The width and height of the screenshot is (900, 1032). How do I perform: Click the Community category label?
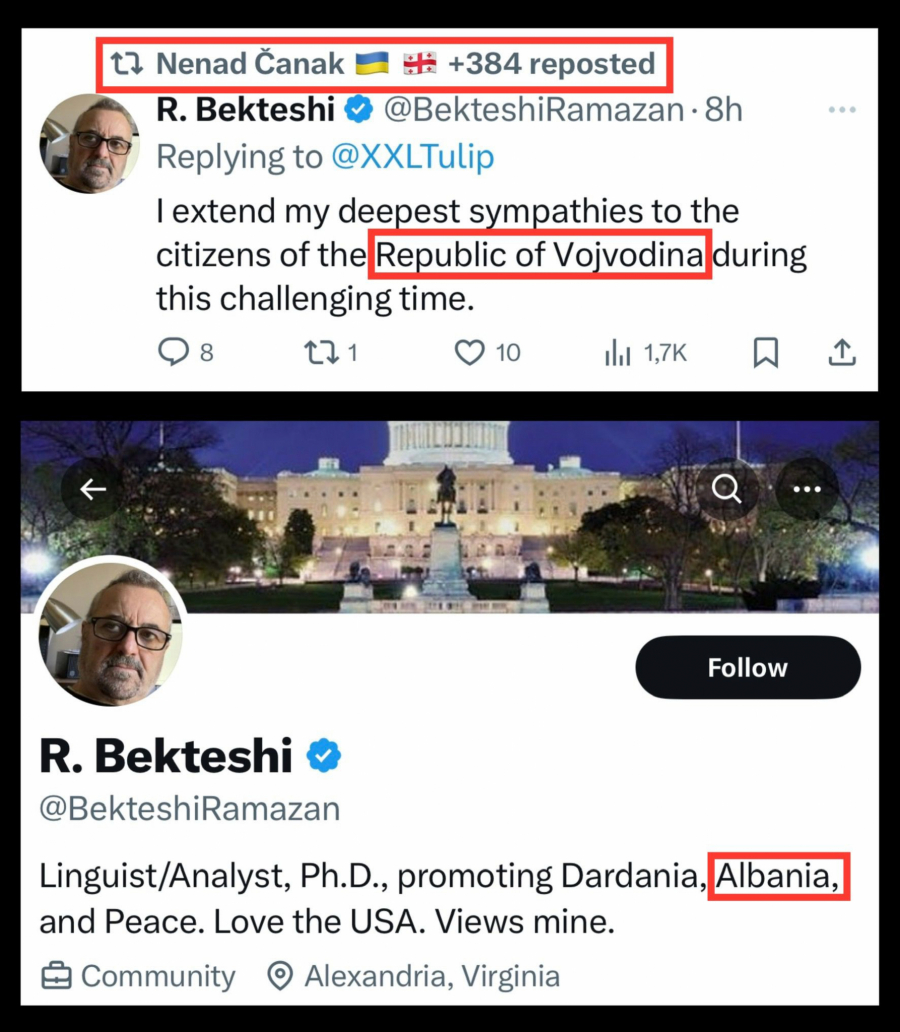157,976
